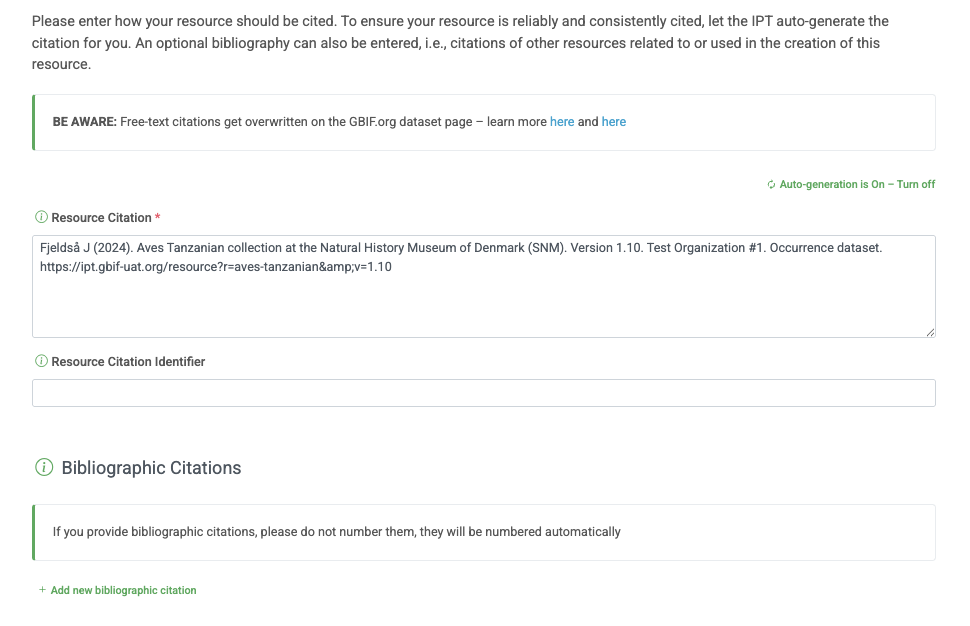Click into Resource Citation Identifier field
This screenshot has height=626, width=970.
(483, 393)
